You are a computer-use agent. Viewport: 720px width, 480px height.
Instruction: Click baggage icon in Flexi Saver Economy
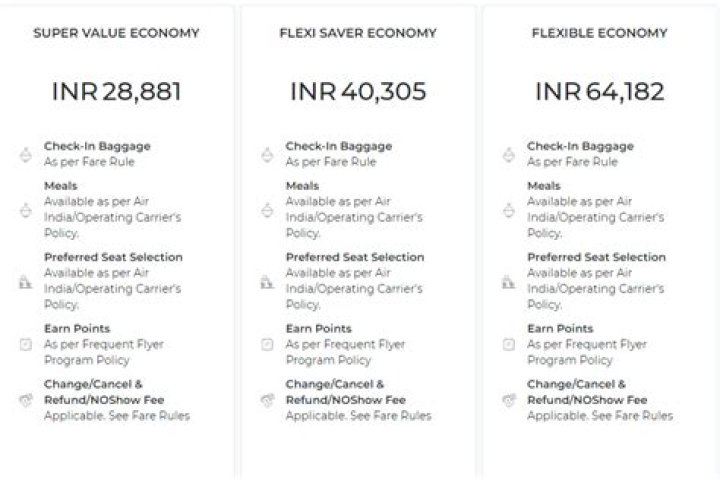point(267,155)
